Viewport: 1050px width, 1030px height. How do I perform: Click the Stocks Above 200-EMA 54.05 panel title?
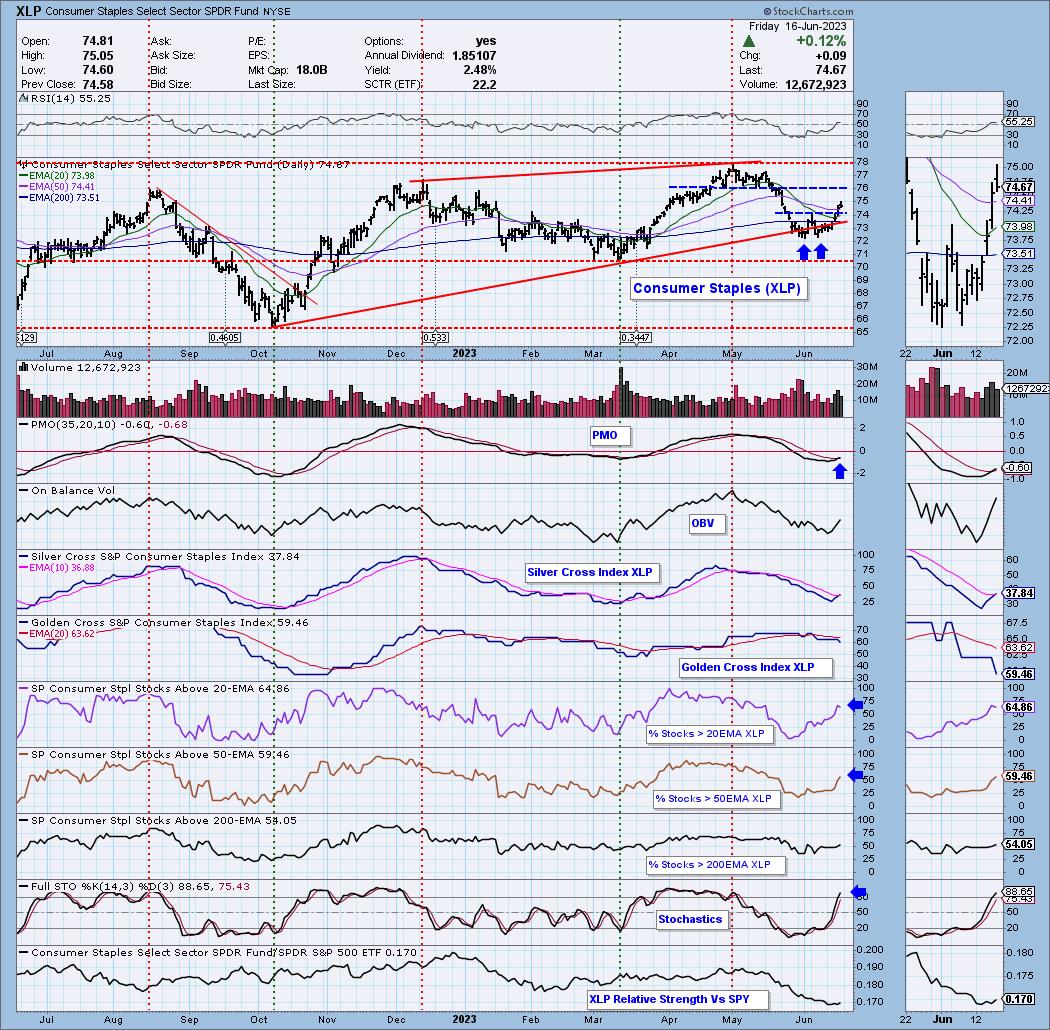click(157, 820)
